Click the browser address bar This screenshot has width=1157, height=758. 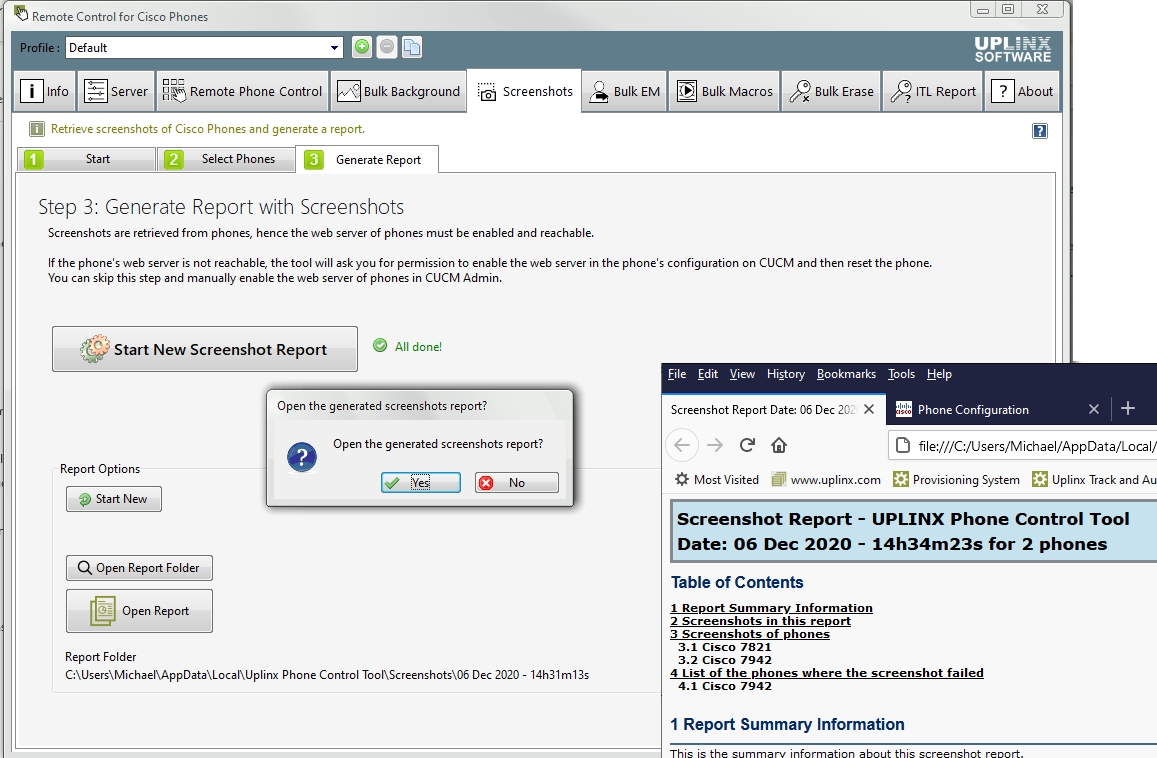pos(1022,446)
